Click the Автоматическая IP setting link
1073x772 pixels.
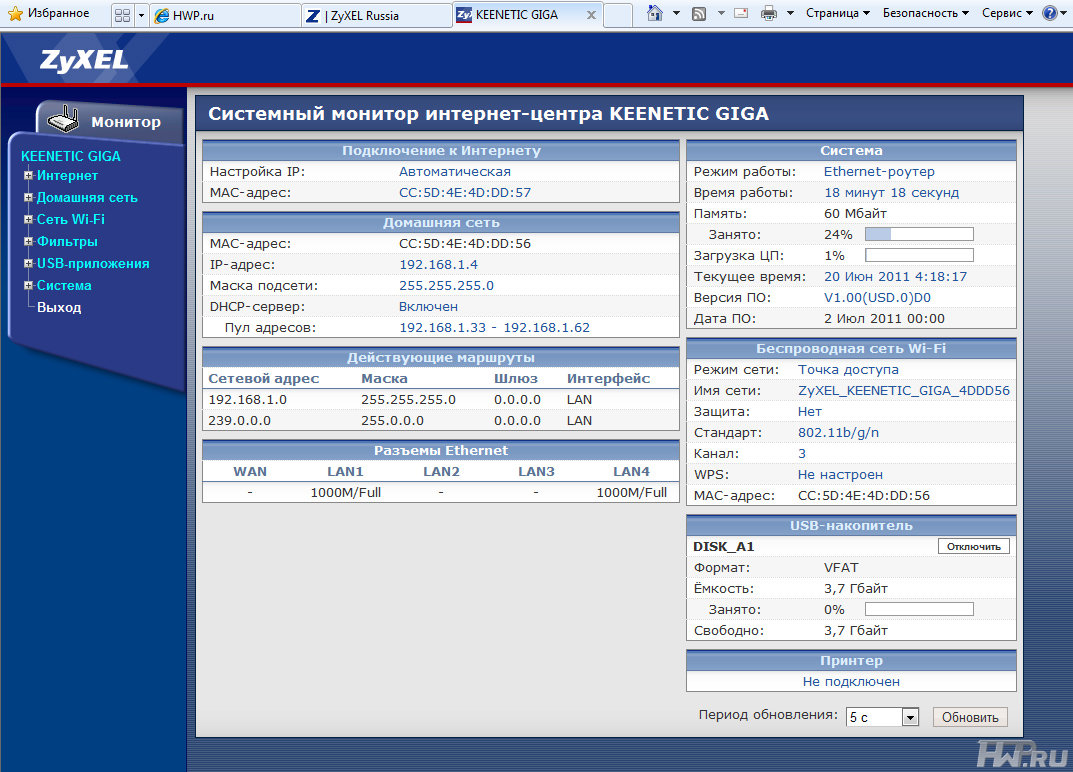(x=454, y=172)
